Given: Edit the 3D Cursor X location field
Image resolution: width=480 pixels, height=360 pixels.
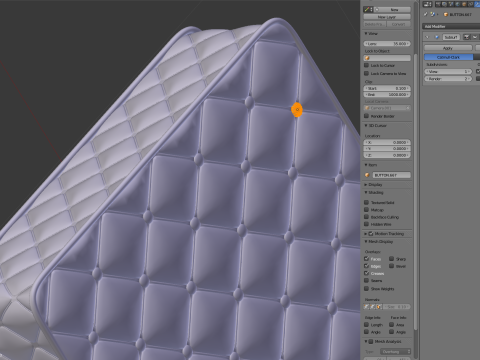Looking at the screenshot, I should click(387, 142).
